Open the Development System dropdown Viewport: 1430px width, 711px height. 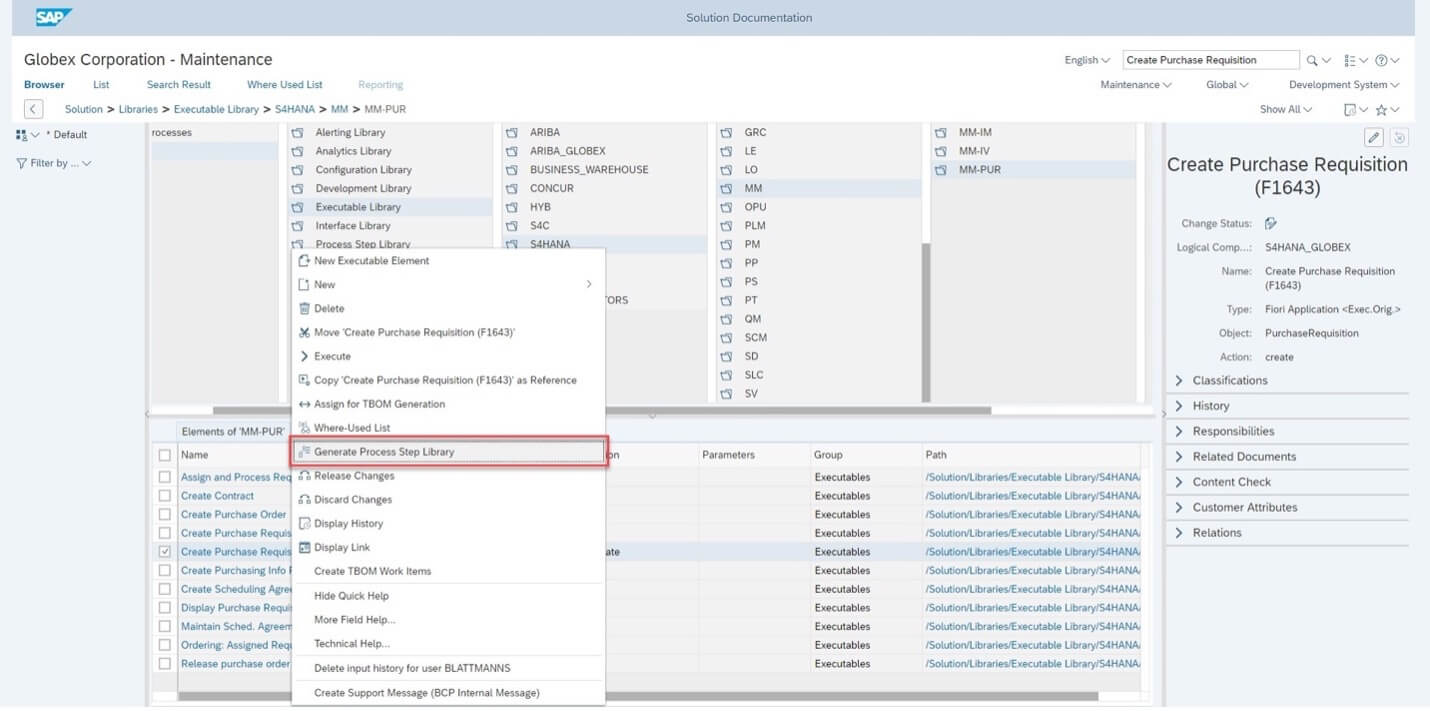pyautogui.click(x=1342, y=84)
